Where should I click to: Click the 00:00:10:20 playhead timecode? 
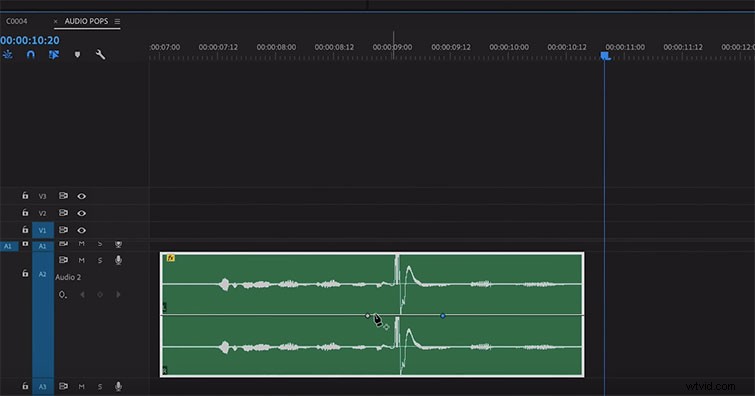pos(30,40)
